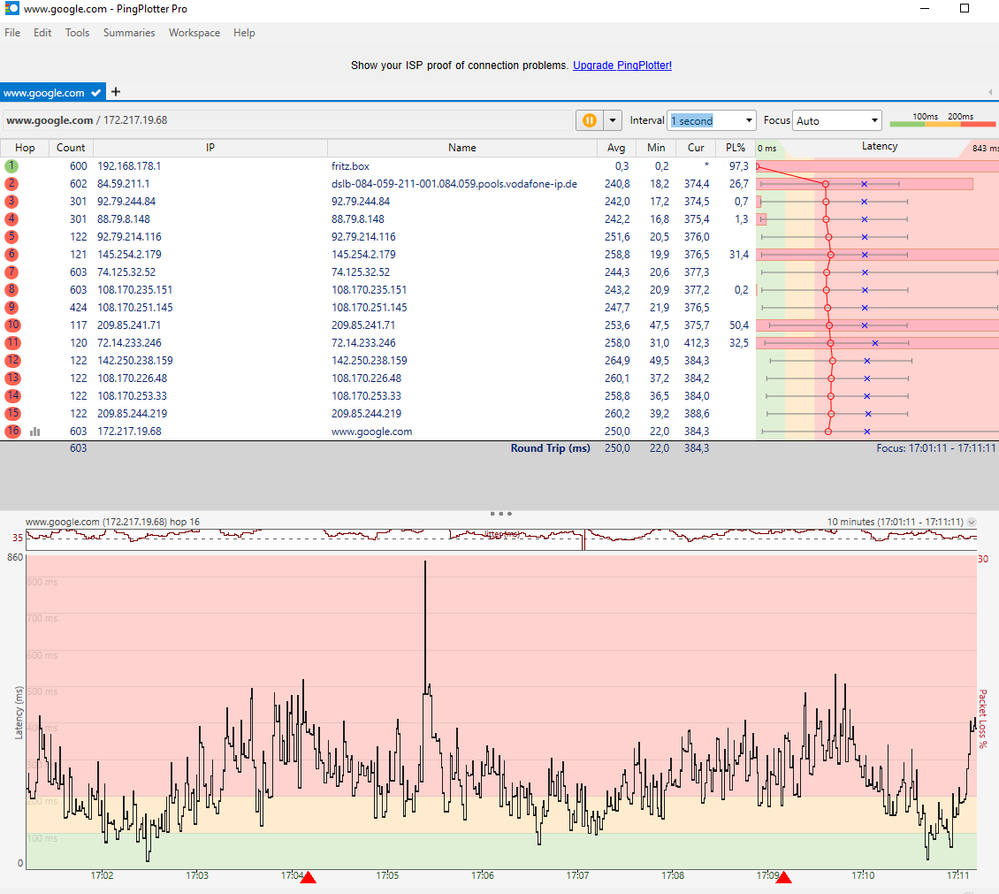Open the Summaries menu

[129, 33]
